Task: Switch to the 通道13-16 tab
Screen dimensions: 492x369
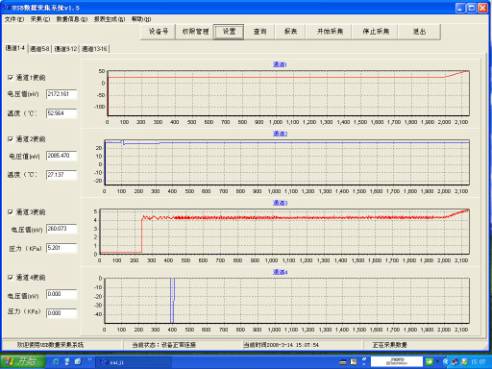Action: tap(95, 49)
